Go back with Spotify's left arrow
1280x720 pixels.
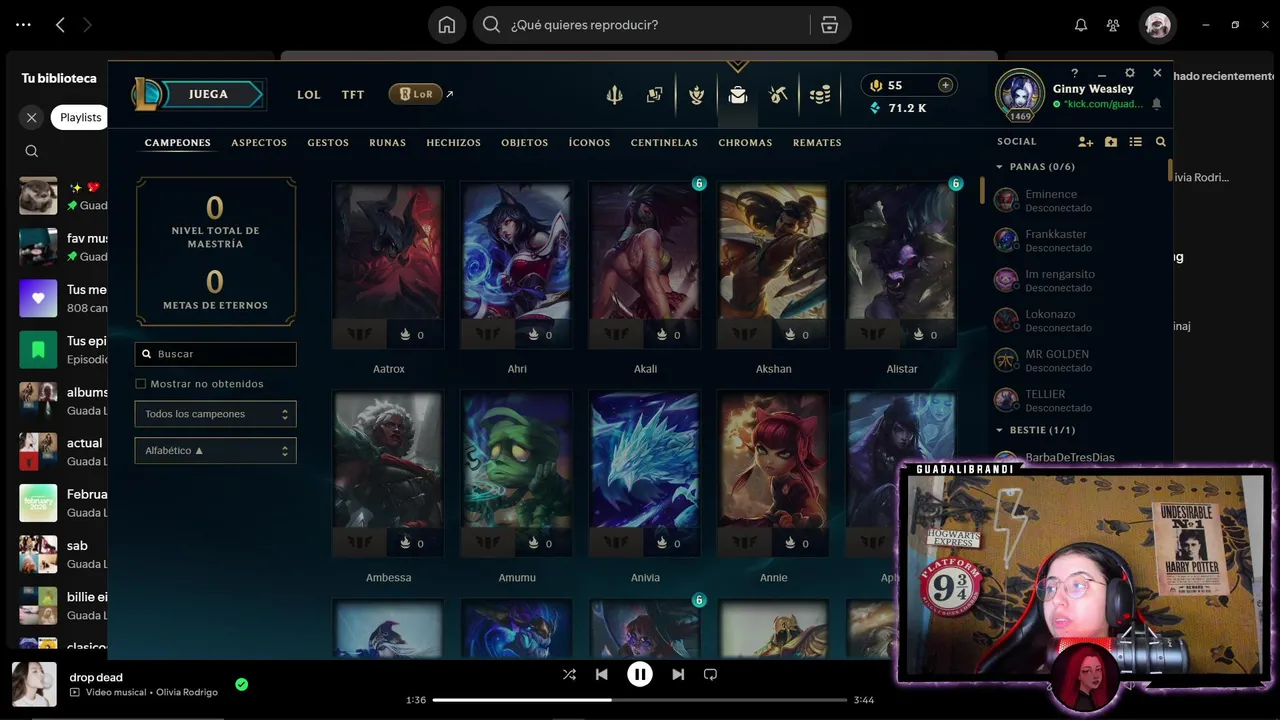point(60,25)
